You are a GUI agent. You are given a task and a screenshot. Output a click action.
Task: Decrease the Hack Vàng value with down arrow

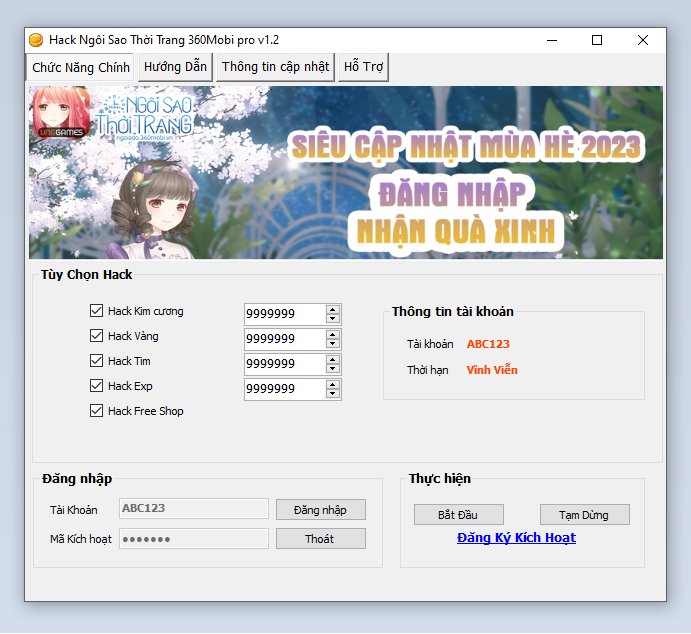click(333, 344)
